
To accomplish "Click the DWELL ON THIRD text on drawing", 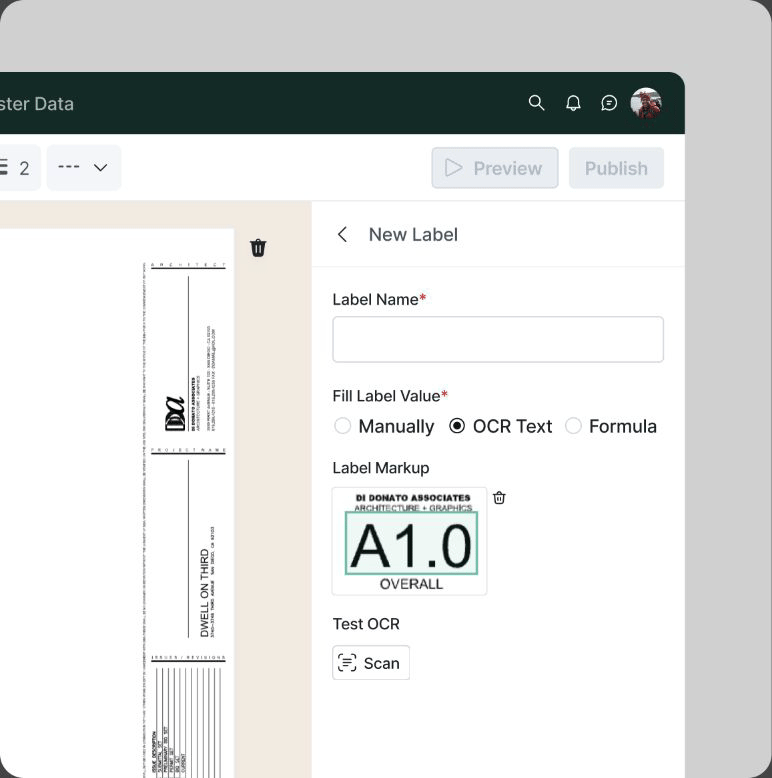I will pyautogui.click(x=204, y=592).
